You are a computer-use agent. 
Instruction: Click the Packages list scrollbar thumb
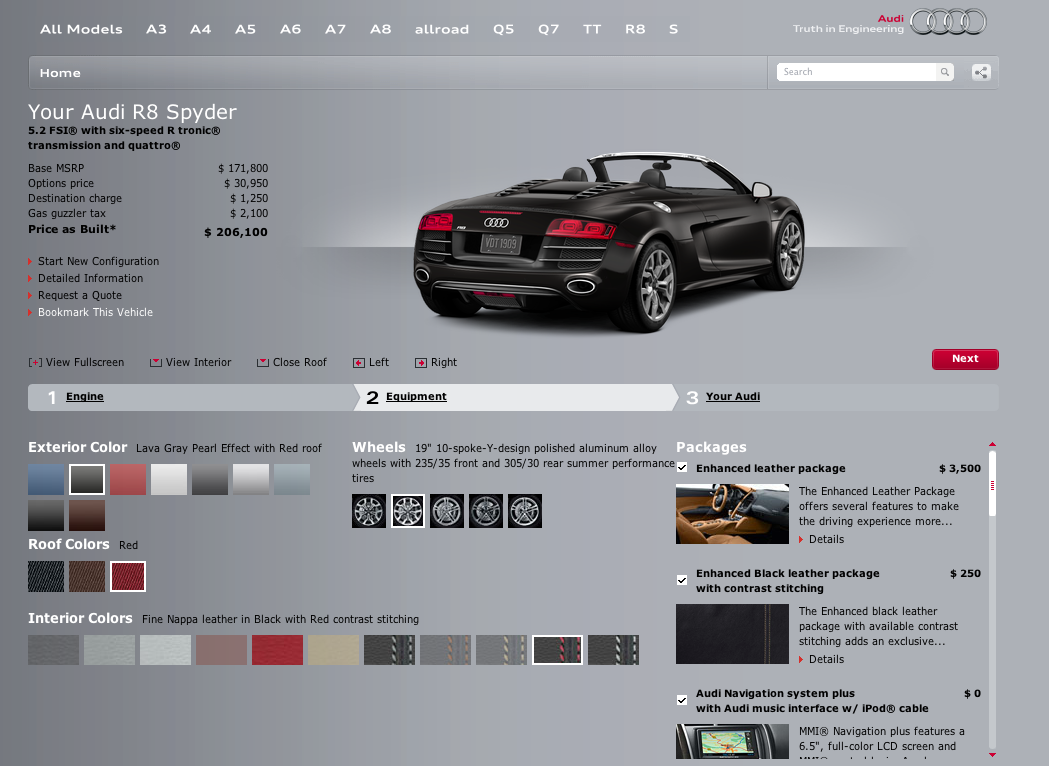pos(992,484)
